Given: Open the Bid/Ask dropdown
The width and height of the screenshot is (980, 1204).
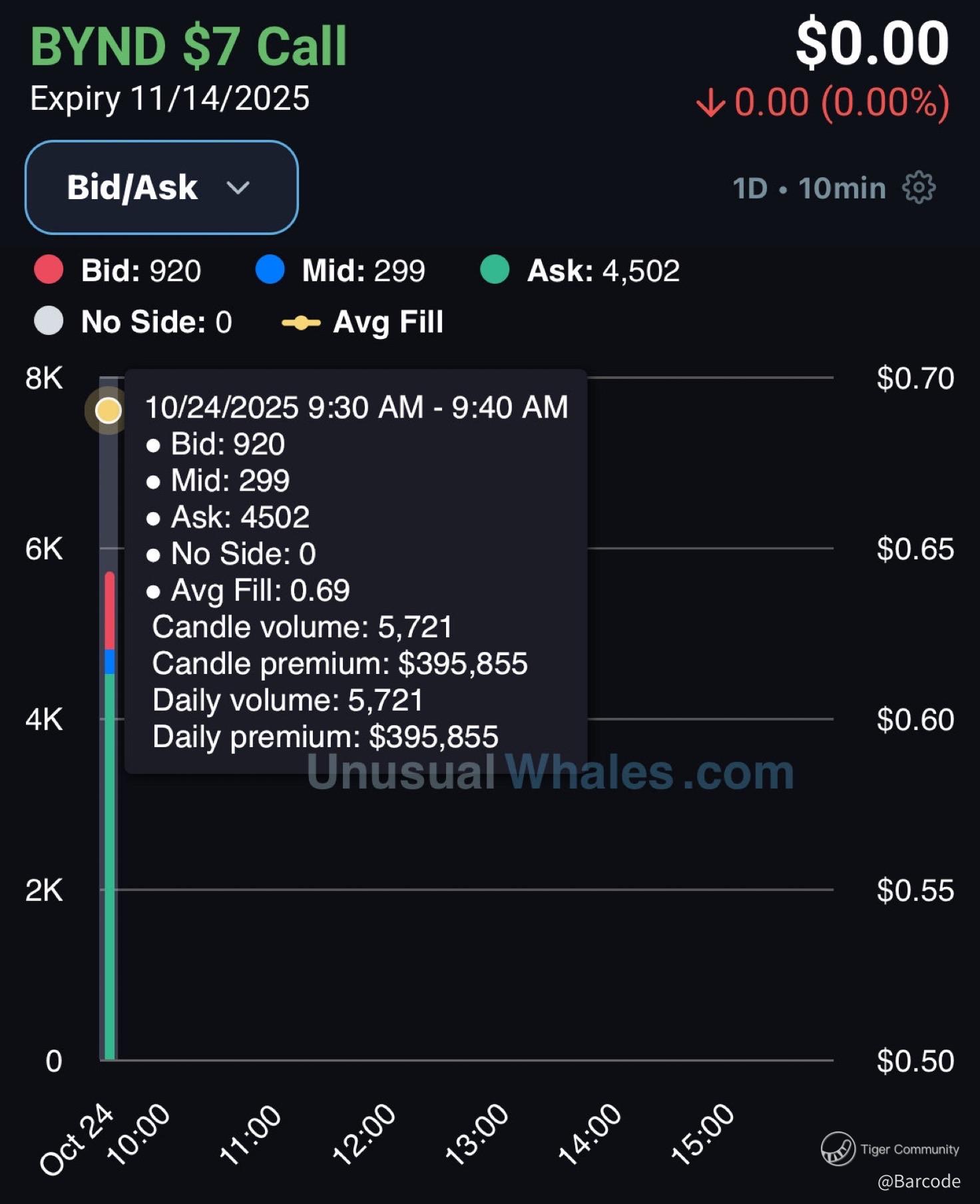Looking at the screenshot, I should 161,187.
